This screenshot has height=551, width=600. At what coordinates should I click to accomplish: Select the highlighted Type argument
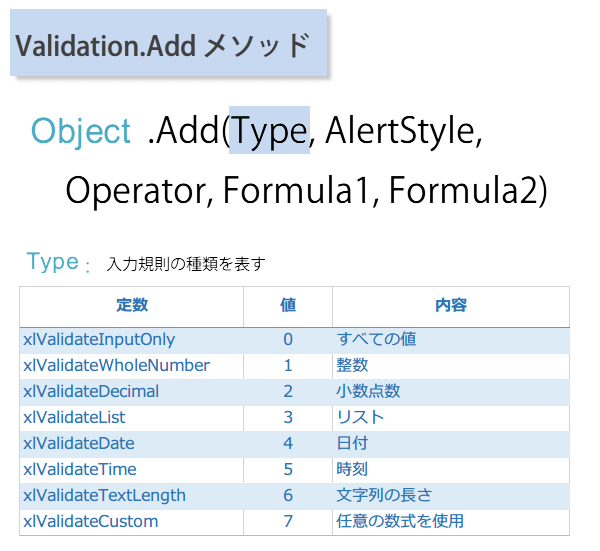(x=269, y=132)
